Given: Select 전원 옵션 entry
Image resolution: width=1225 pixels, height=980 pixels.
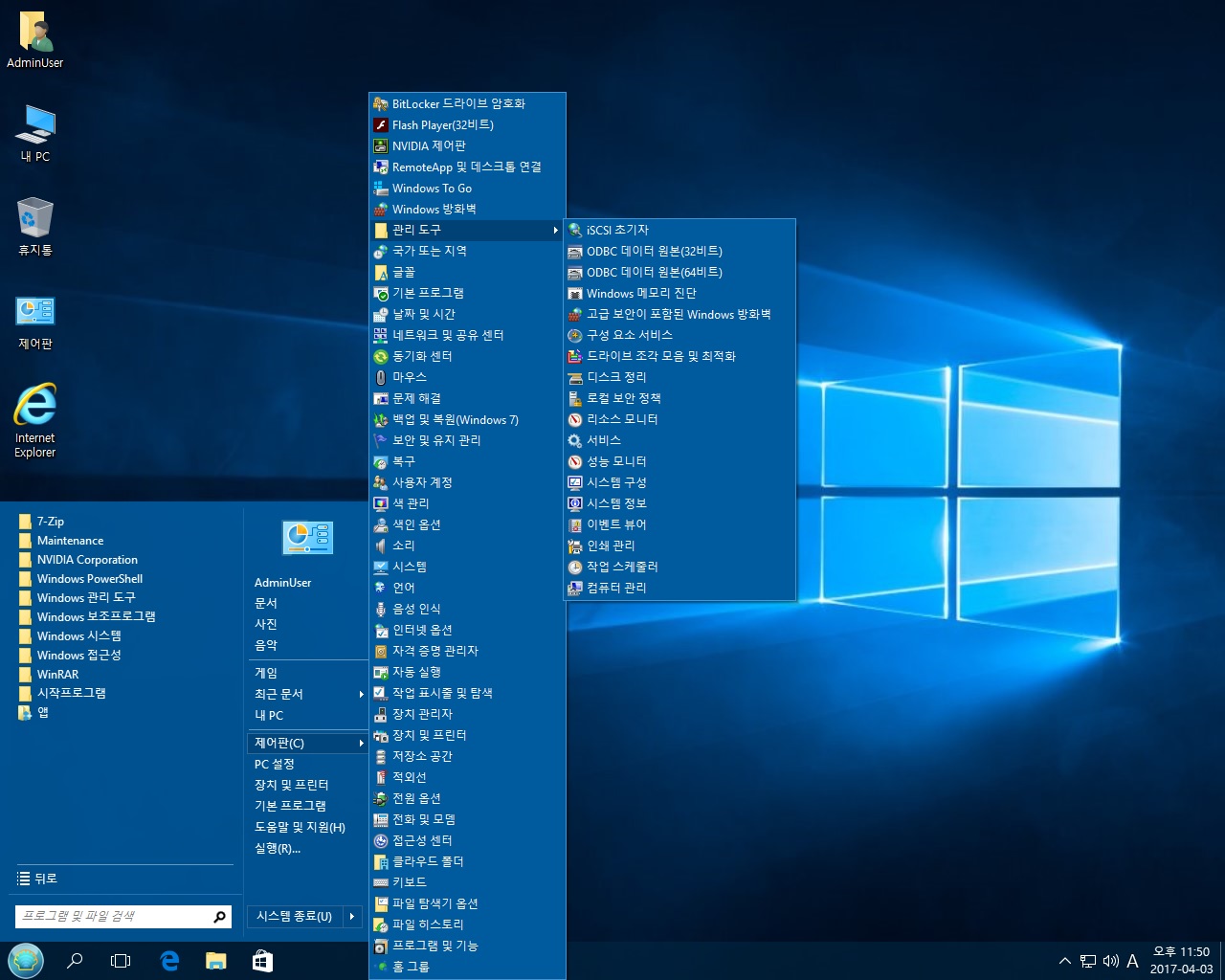Looking at the screenshot, I should pyautogui.click(x=467, y=798).
